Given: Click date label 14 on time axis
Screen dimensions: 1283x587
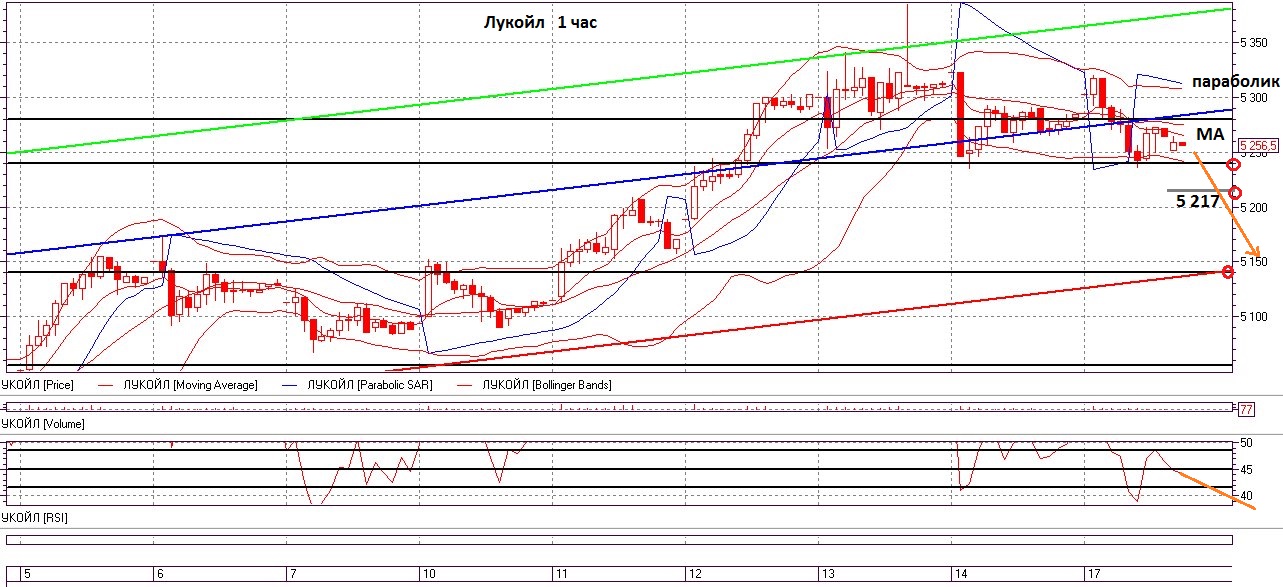Looking at the screenshot, I should 960,574.
